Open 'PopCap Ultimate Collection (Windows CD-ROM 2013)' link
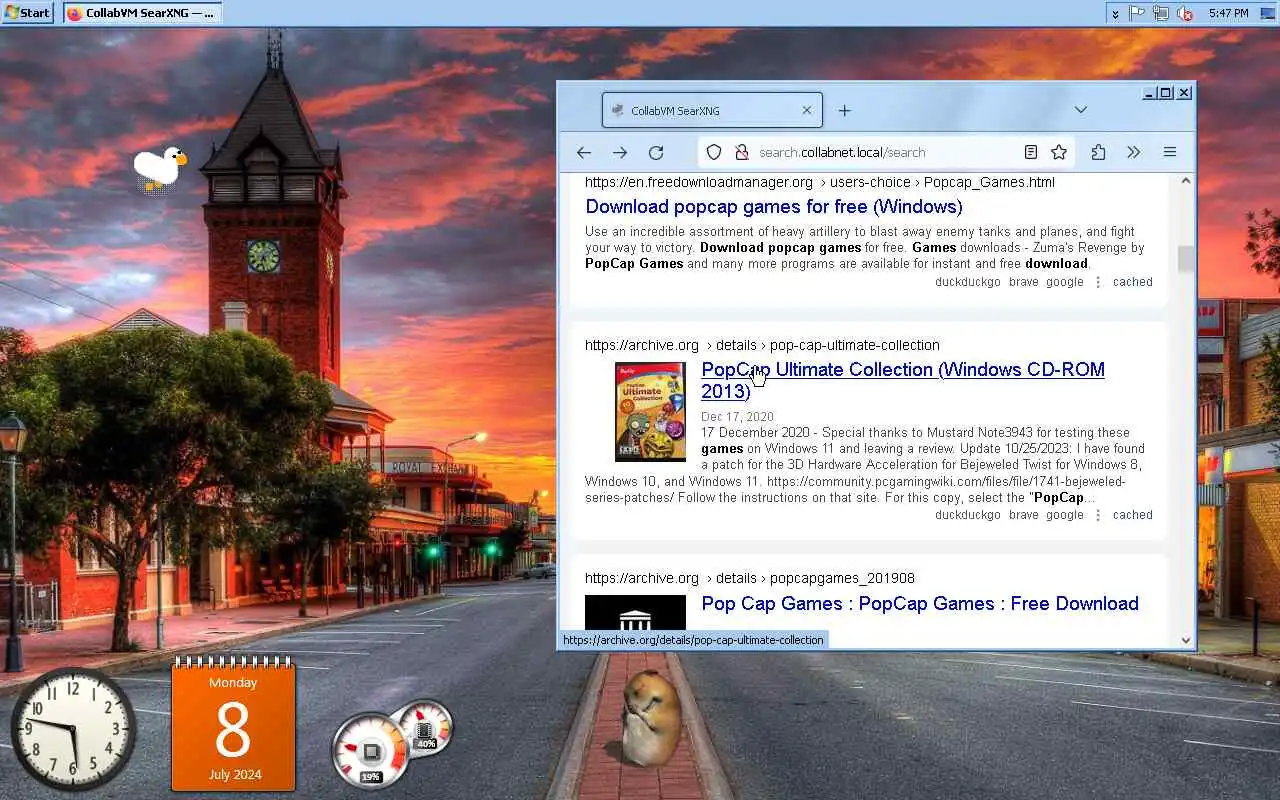This screenshot has width=1280, height=800. pyautogui.click(x=903, y=380)
